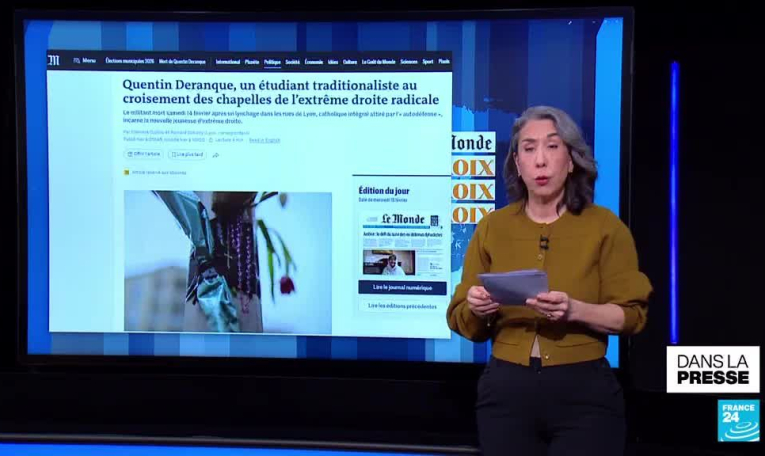Open the Le Monde front page thumbnail
The height and width of the screenshot is (456, 765).
click(x=403, y=244)
